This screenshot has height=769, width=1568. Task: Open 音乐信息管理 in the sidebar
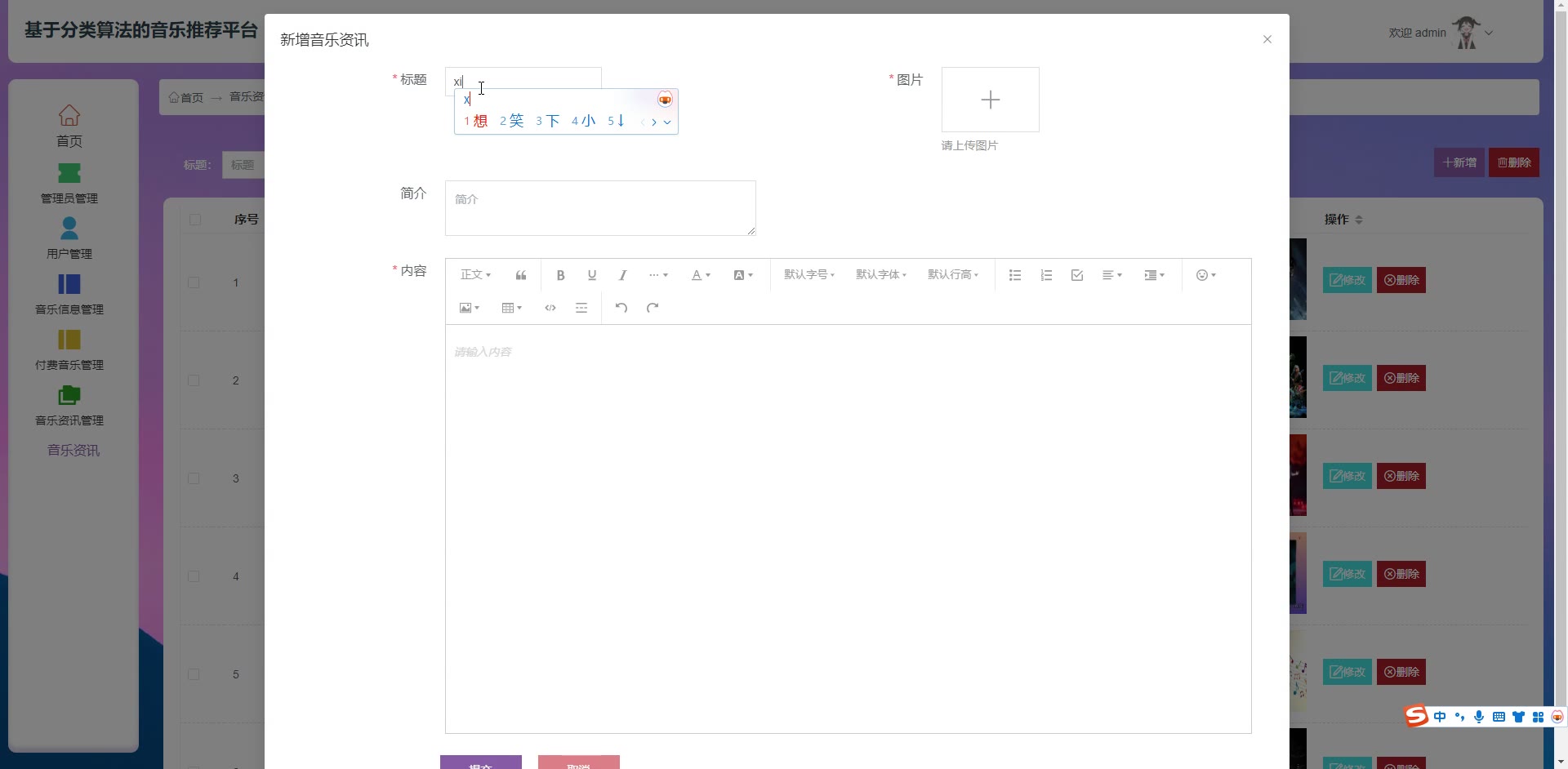tap(69, 295)
